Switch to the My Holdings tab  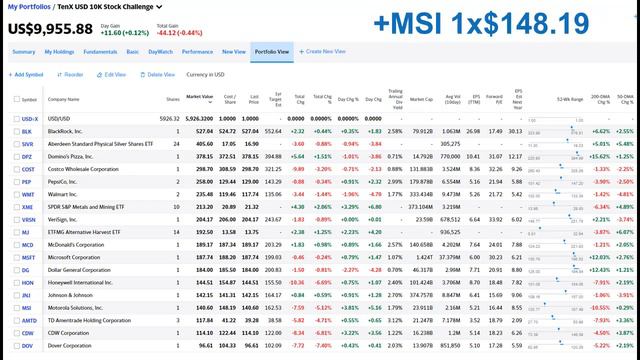coord(59,52)
